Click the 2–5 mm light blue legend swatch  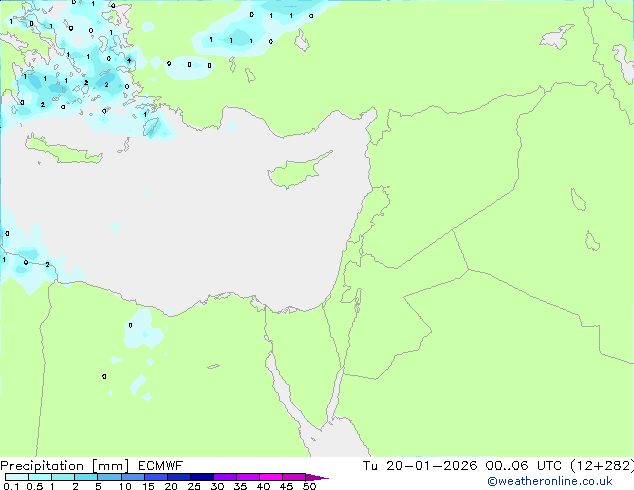coord(86,477)
